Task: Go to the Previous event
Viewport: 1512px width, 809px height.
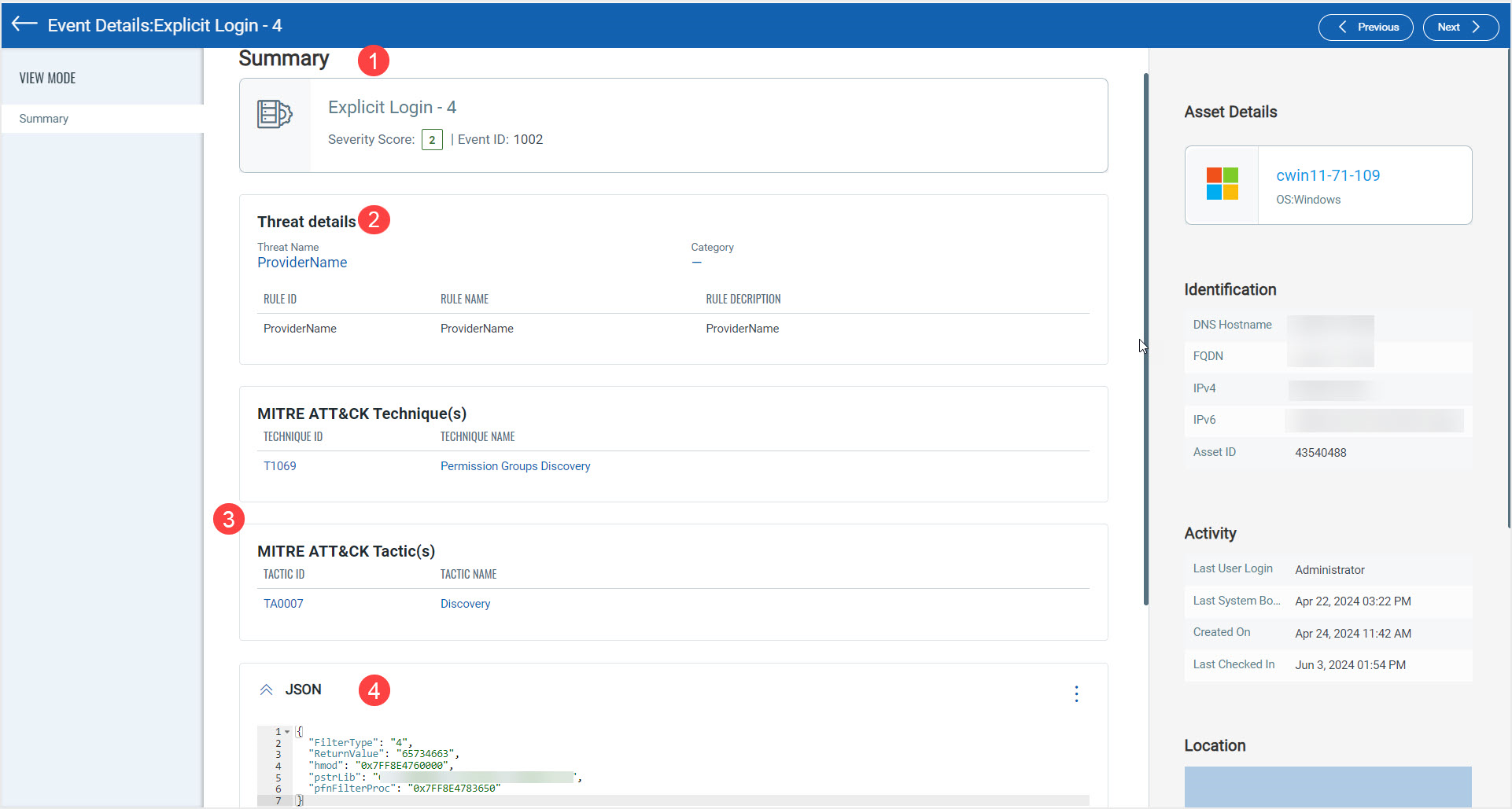Action: tap(1366, 28)
